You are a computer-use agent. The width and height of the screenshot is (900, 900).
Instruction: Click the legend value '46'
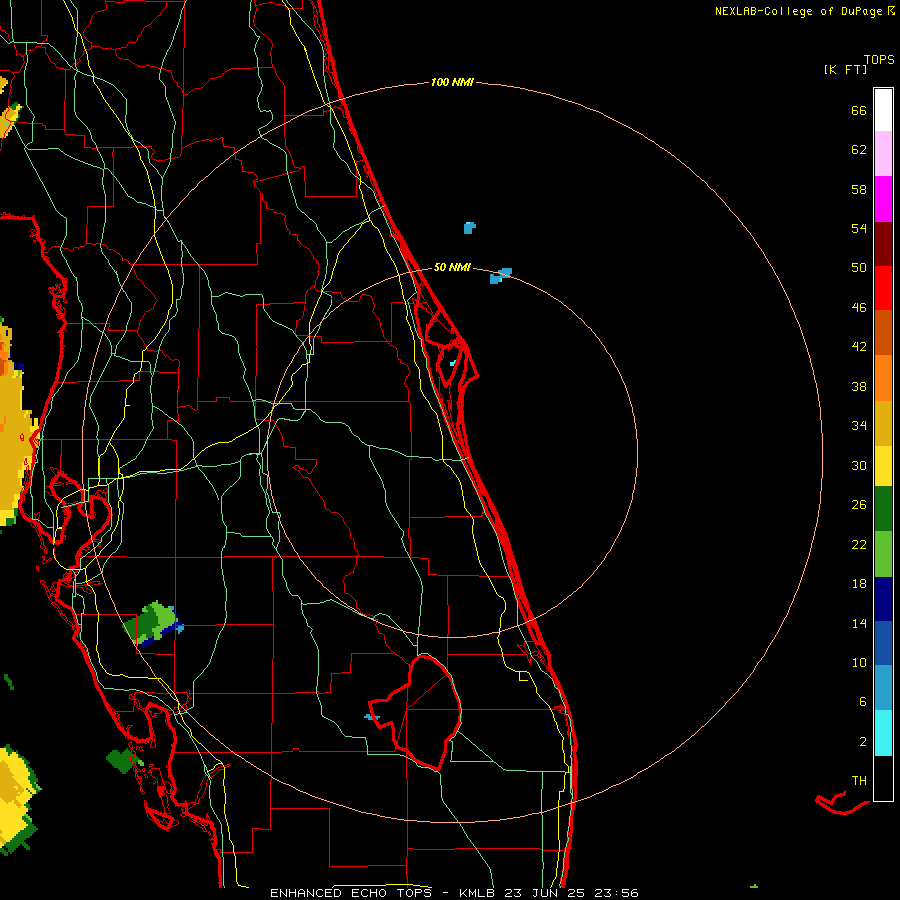859,308
